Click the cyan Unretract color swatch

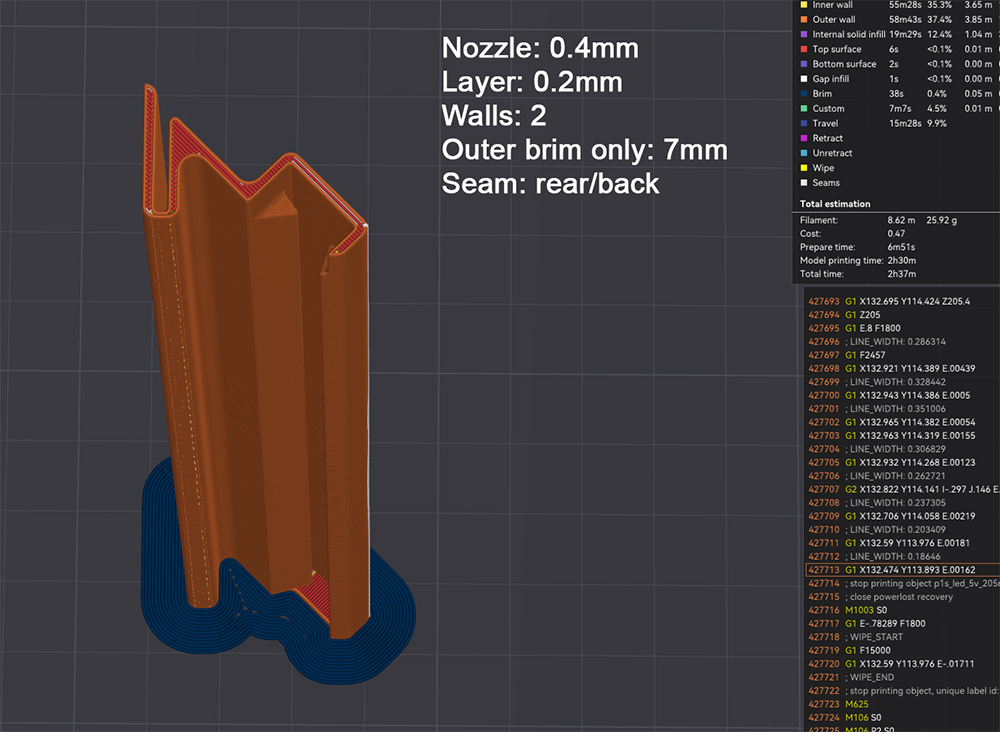(x=803, y=153)
